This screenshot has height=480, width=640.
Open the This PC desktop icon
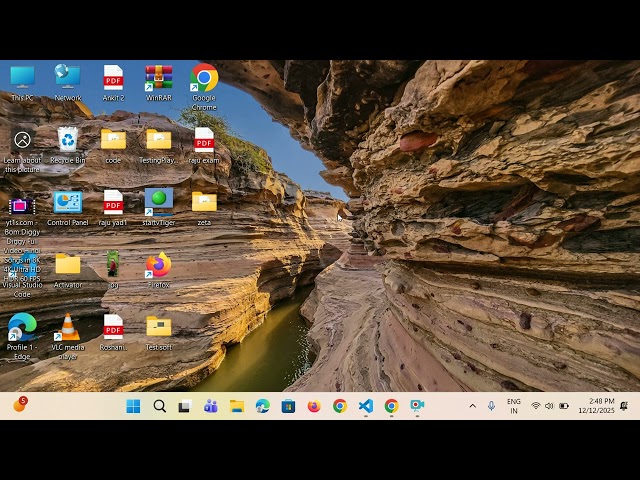22,78
